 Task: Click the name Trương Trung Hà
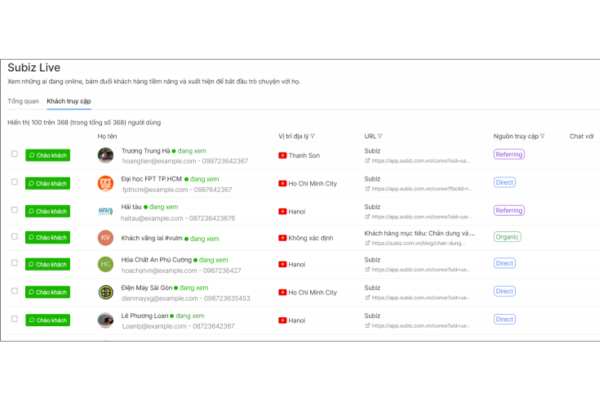(x=146, y=151)
